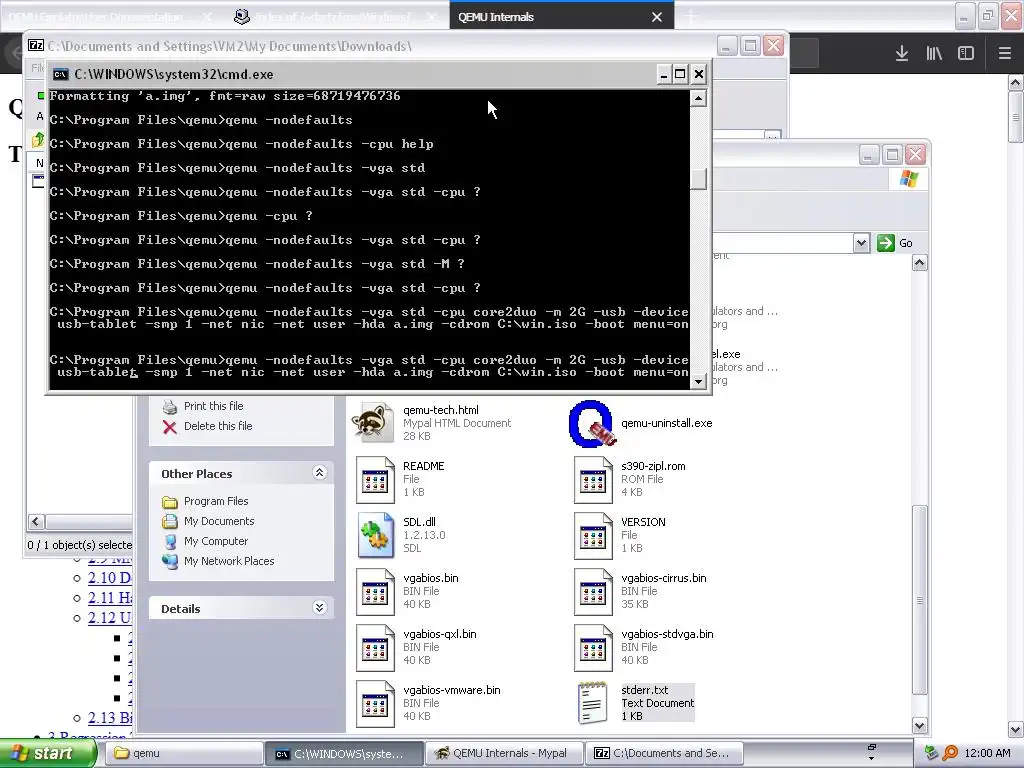The width and height of the screenshot is (1024, 768).
Task: Select the SDL.dll file icon
Action: (375, 536)
